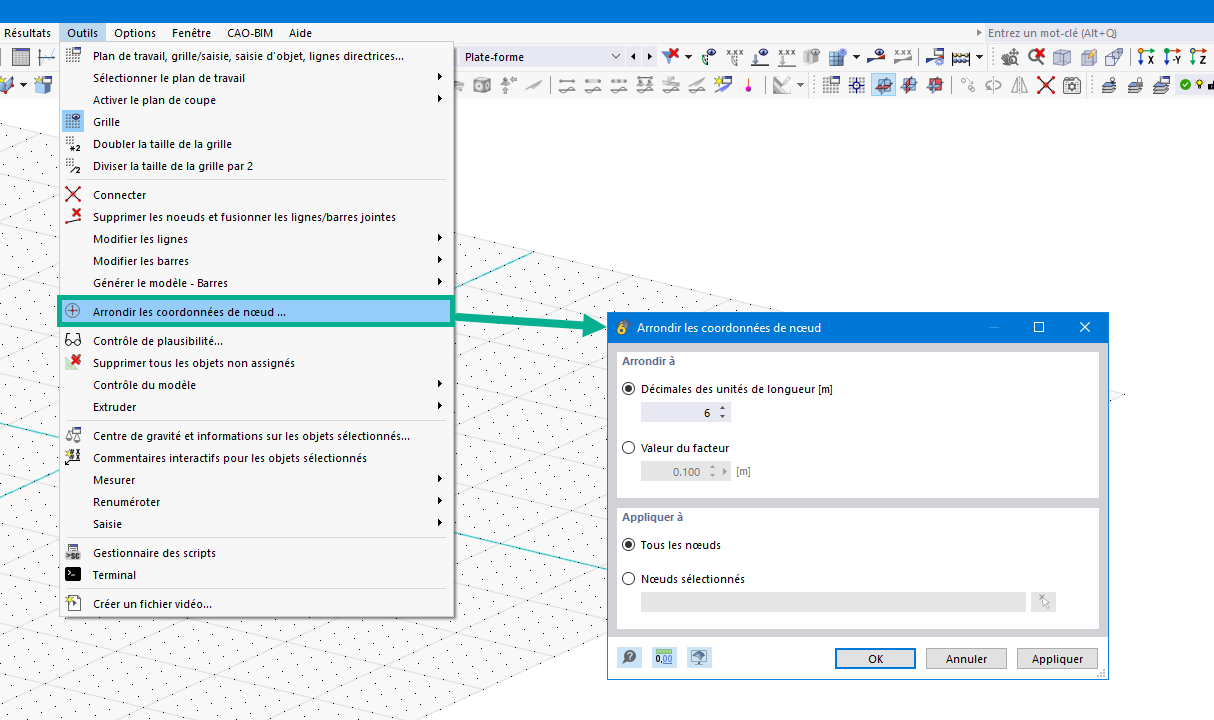Expand Sélectionner le plan de travail submenu
The width and height of the screenshot is (1214, 720).
click(x=258, y=78)
